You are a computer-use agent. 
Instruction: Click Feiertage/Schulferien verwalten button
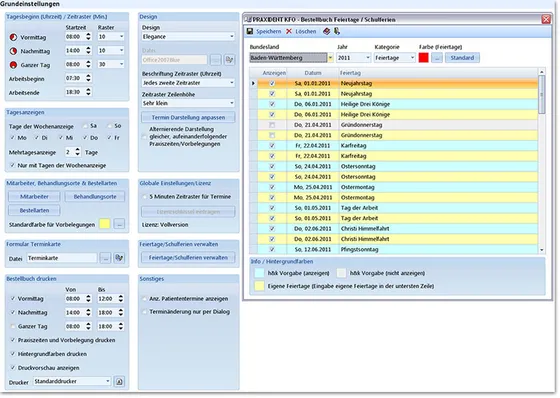[188, 258]
